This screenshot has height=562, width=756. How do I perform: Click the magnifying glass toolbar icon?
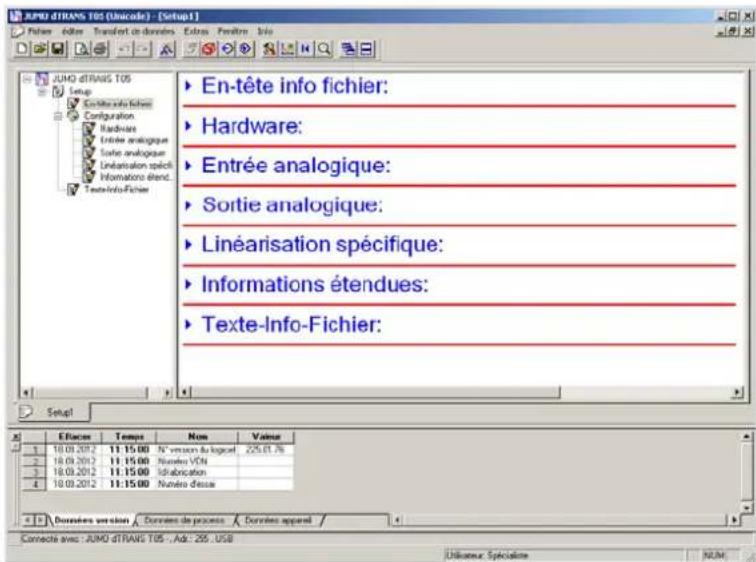(x=324, y=49)
